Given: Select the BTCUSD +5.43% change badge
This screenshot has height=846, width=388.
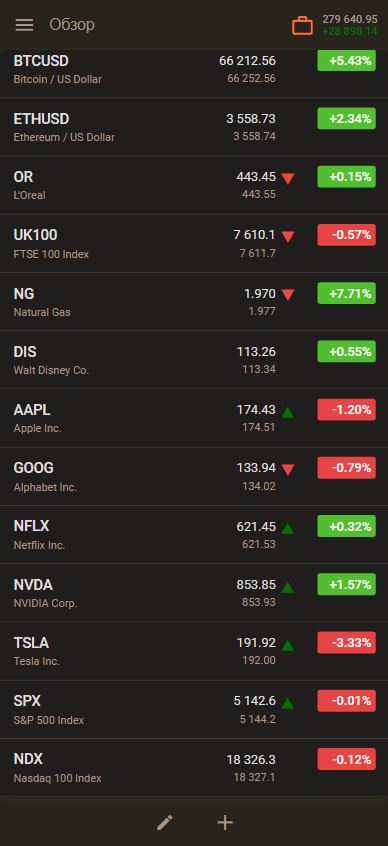Looking at the screenshot, I should click(346, 60).
